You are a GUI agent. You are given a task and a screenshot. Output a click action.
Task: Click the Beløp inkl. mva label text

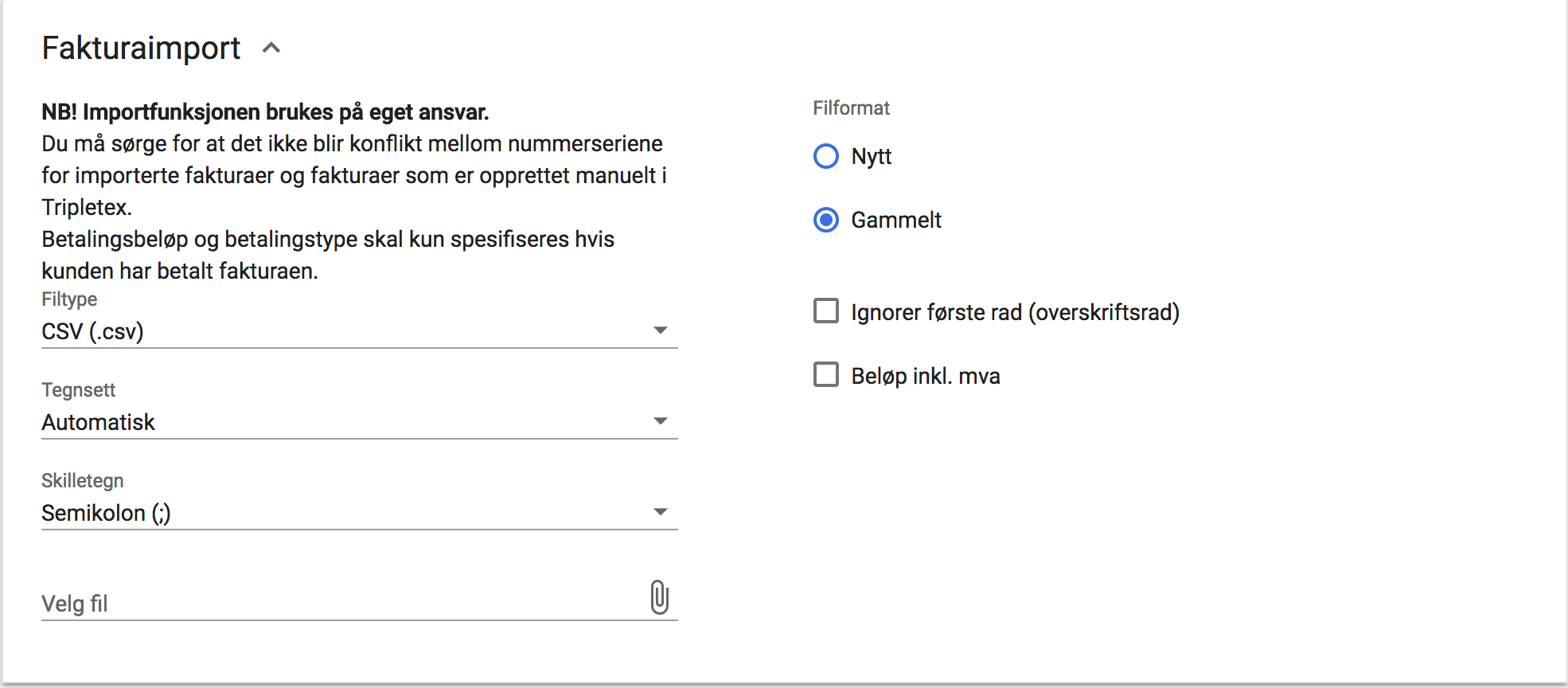click(x=926, y=376)
